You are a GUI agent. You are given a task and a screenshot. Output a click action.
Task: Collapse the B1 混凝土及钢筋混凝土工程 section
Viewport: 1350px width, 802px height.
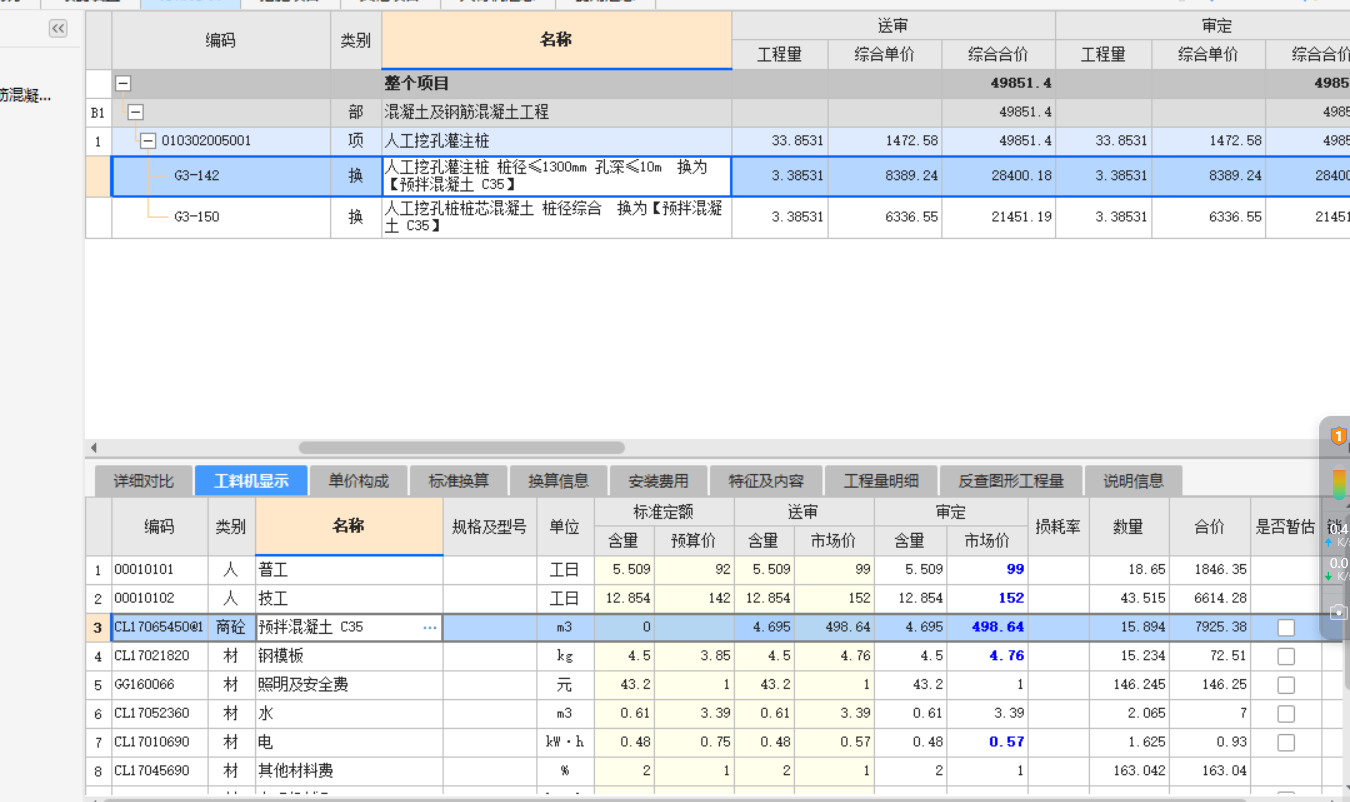(136, 113)
